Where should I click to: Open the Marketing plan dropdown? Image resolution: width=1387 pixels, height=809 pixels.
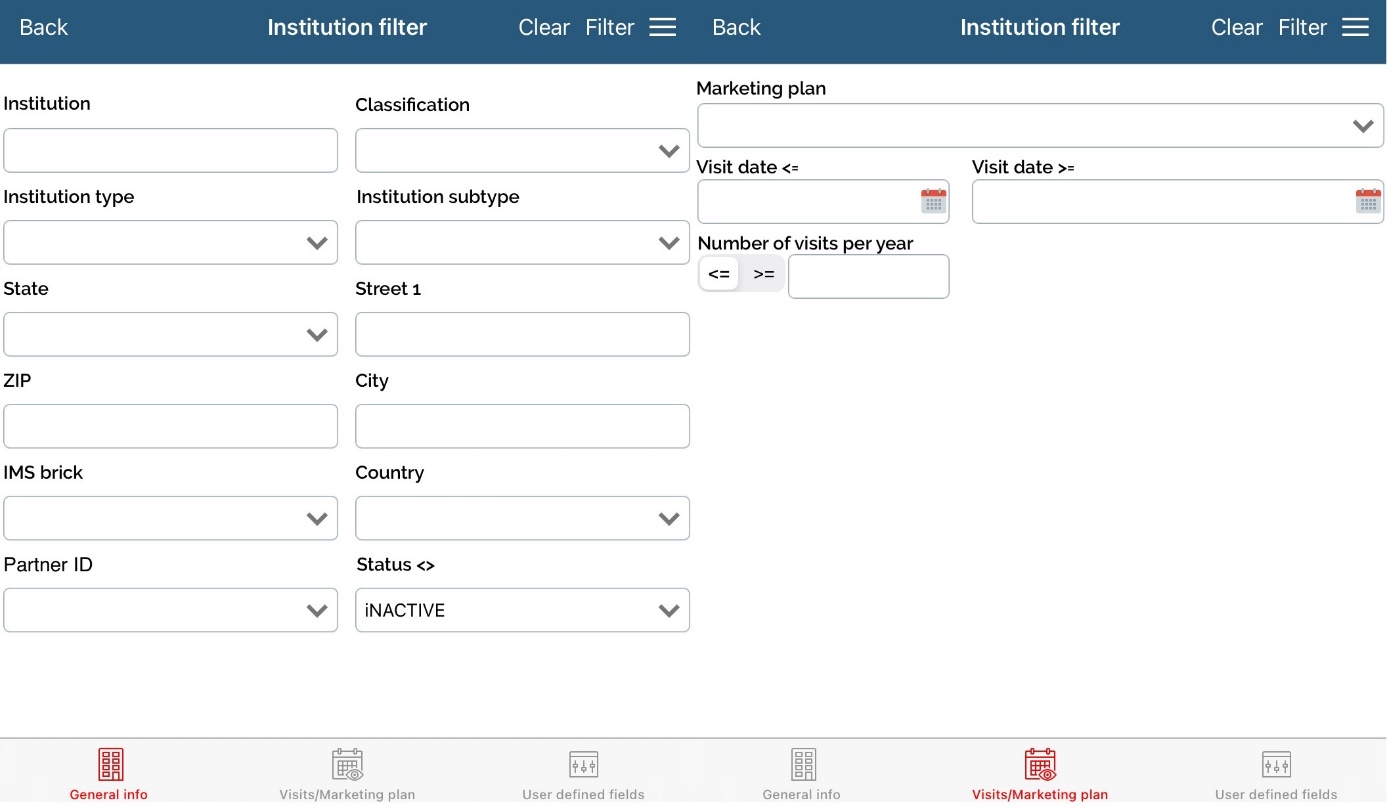pyautogui.click(x=1040, y=126)
